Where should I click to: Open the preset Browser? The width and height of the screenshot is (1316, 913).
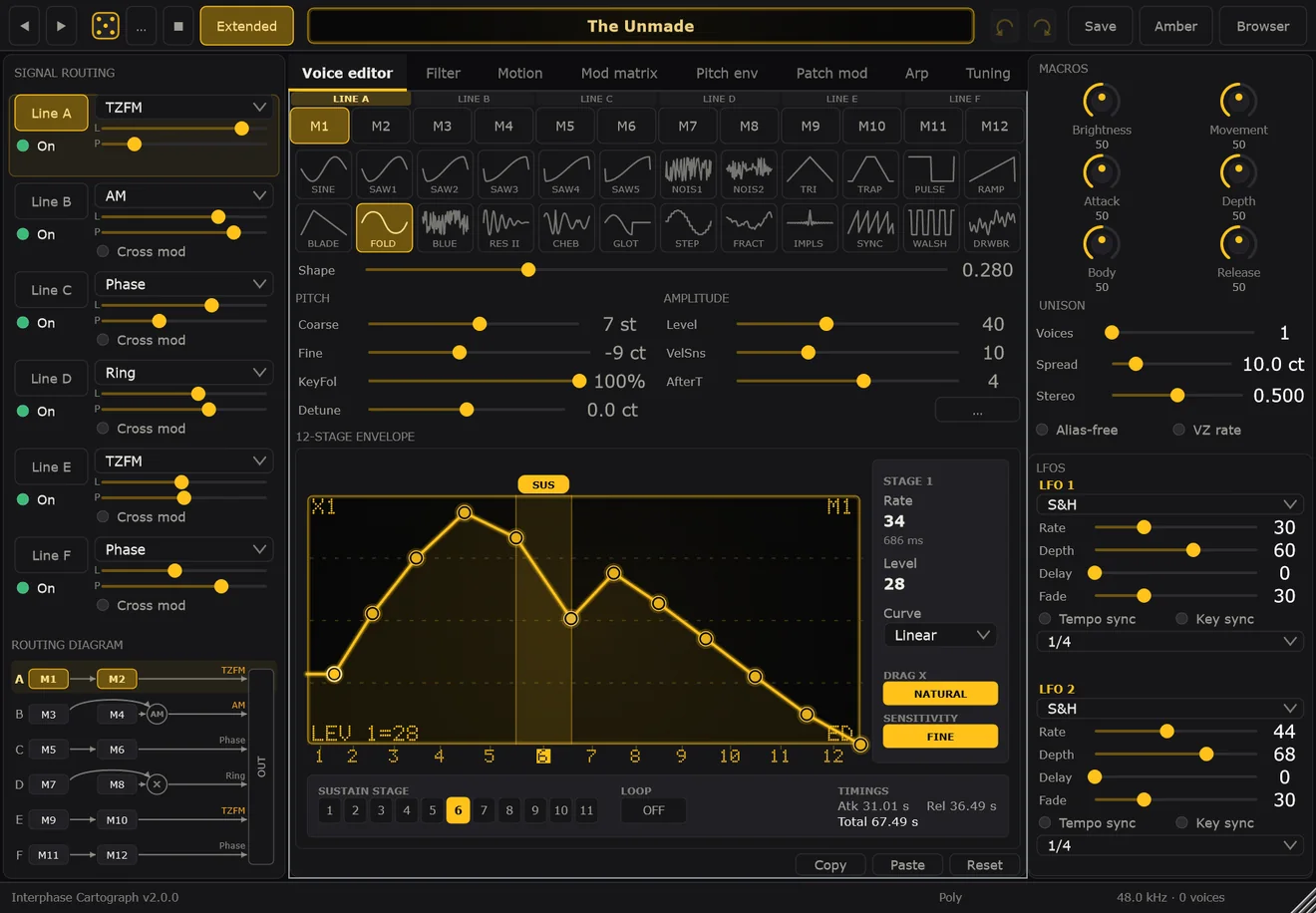pos(1263,26)
